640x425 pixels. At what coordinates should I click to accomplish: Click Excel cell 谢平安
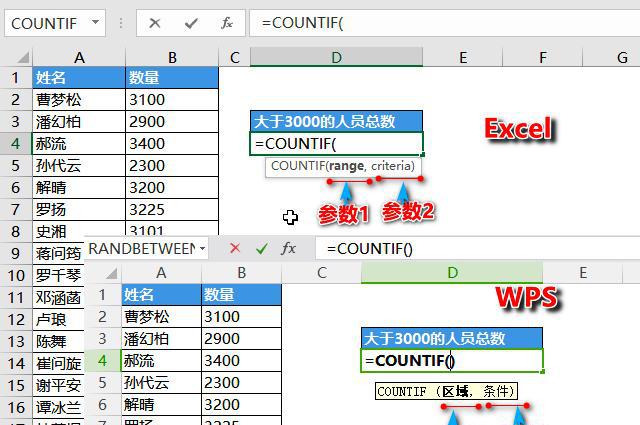point(58,386)
